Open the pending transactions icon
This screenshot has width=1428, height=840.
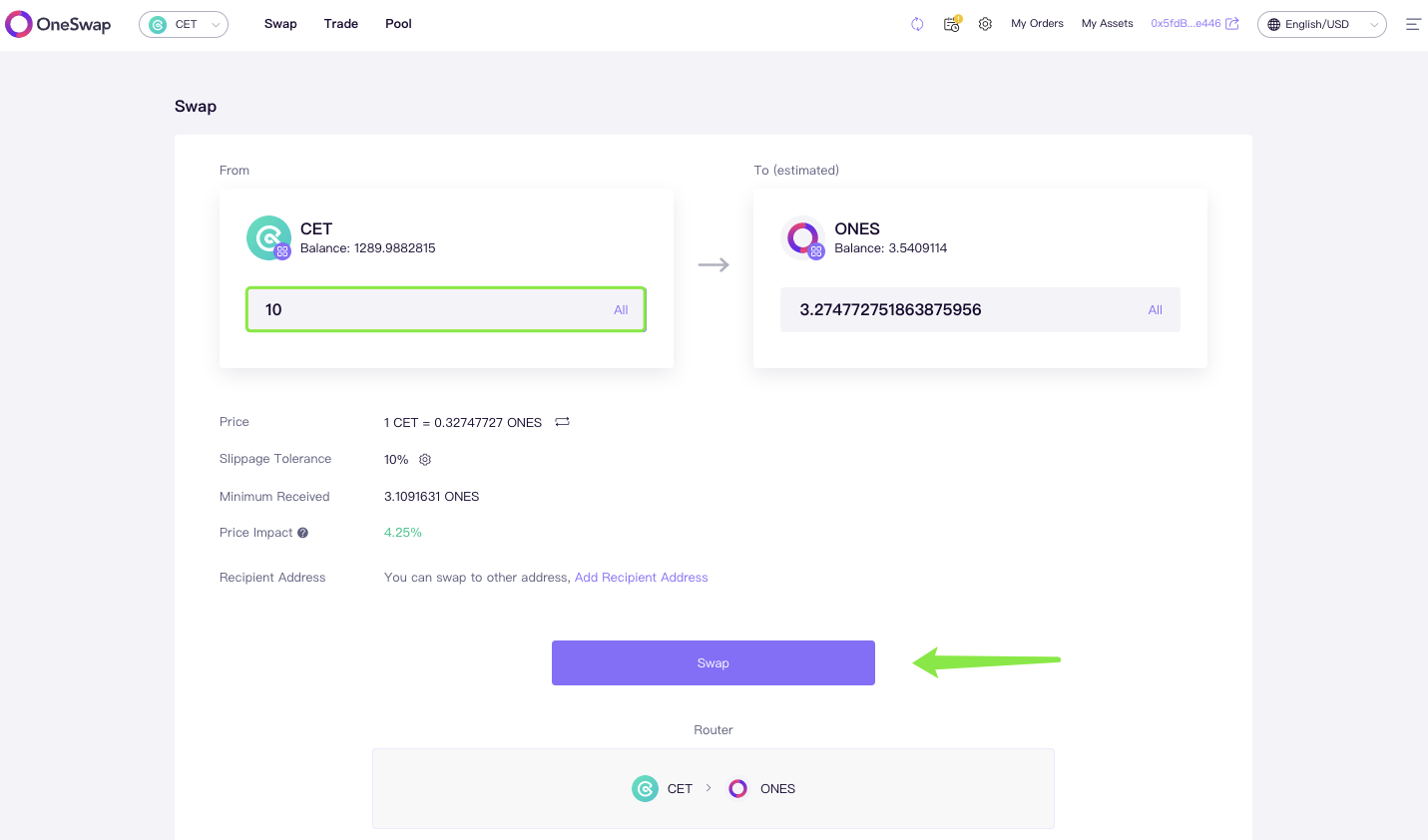coord(952,24)
